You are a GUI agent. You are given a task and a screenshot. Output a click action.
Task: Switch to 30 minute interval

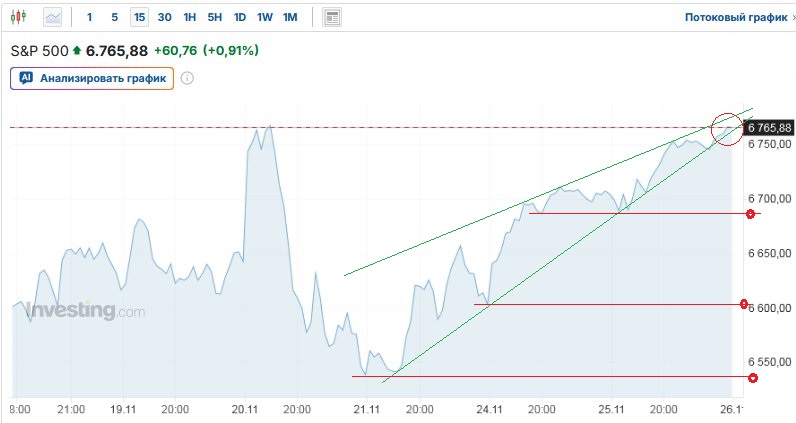pyautogui.click(x=164, y=17)
